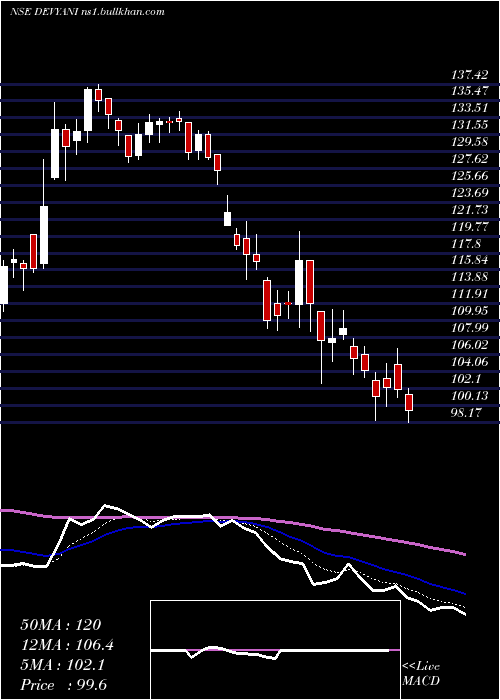This screenshot has width=500, height=700.
Task: Click the 109.95 price axis label
Action: (x=469, y=311)
